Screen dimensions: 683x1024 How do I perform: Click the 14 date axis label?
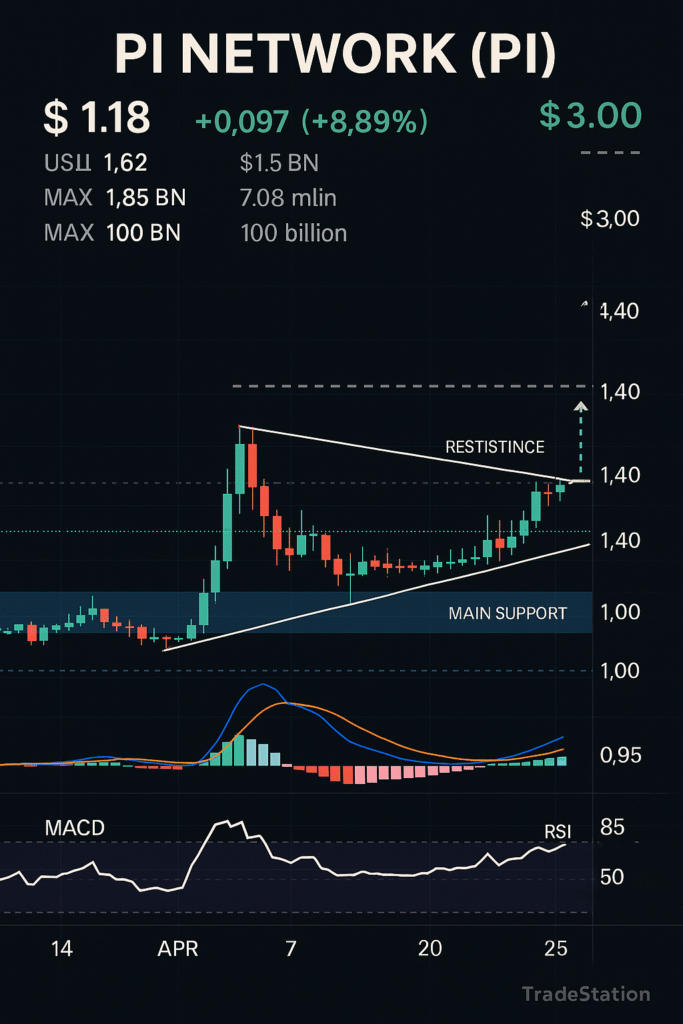[61, 948]
